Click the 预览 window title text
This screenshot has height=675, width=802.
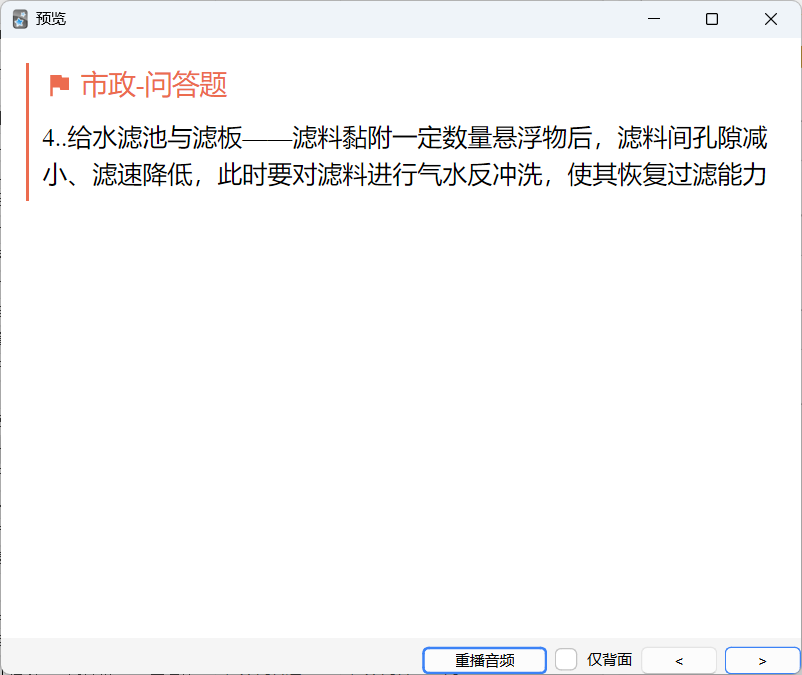[x=51, y=19]
